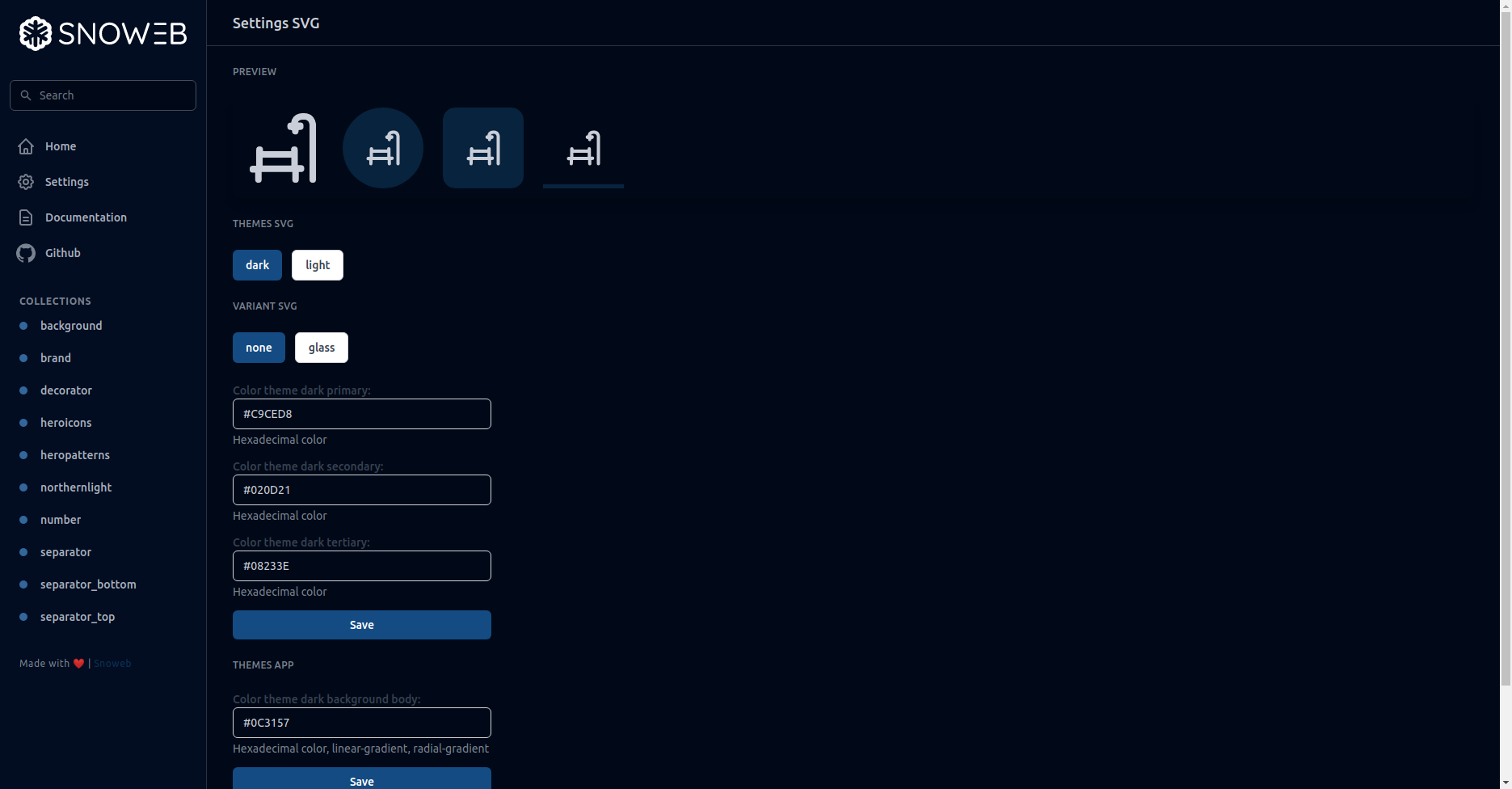Viewport: 1512px width, 789px height.
Task: Edit the dark primary color value #C9CED8
Action: point(361,413)
